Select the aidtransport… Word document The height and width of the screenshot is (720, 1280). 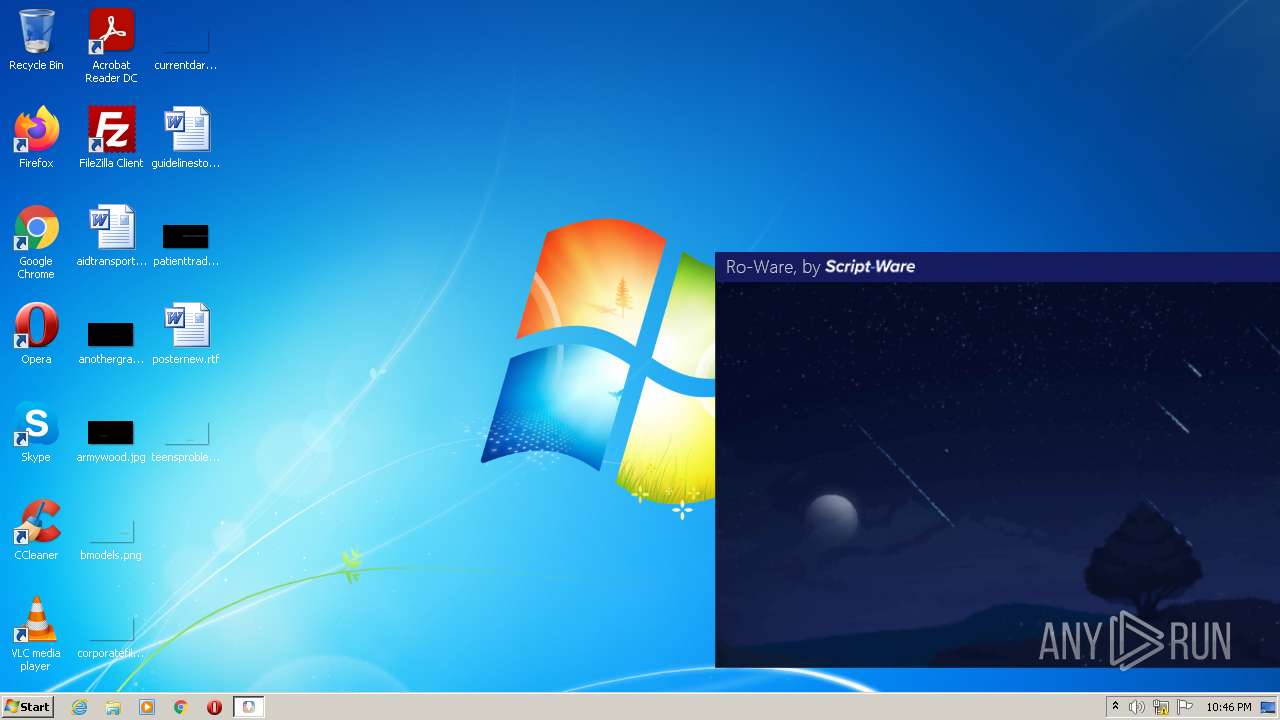point(111,236)
